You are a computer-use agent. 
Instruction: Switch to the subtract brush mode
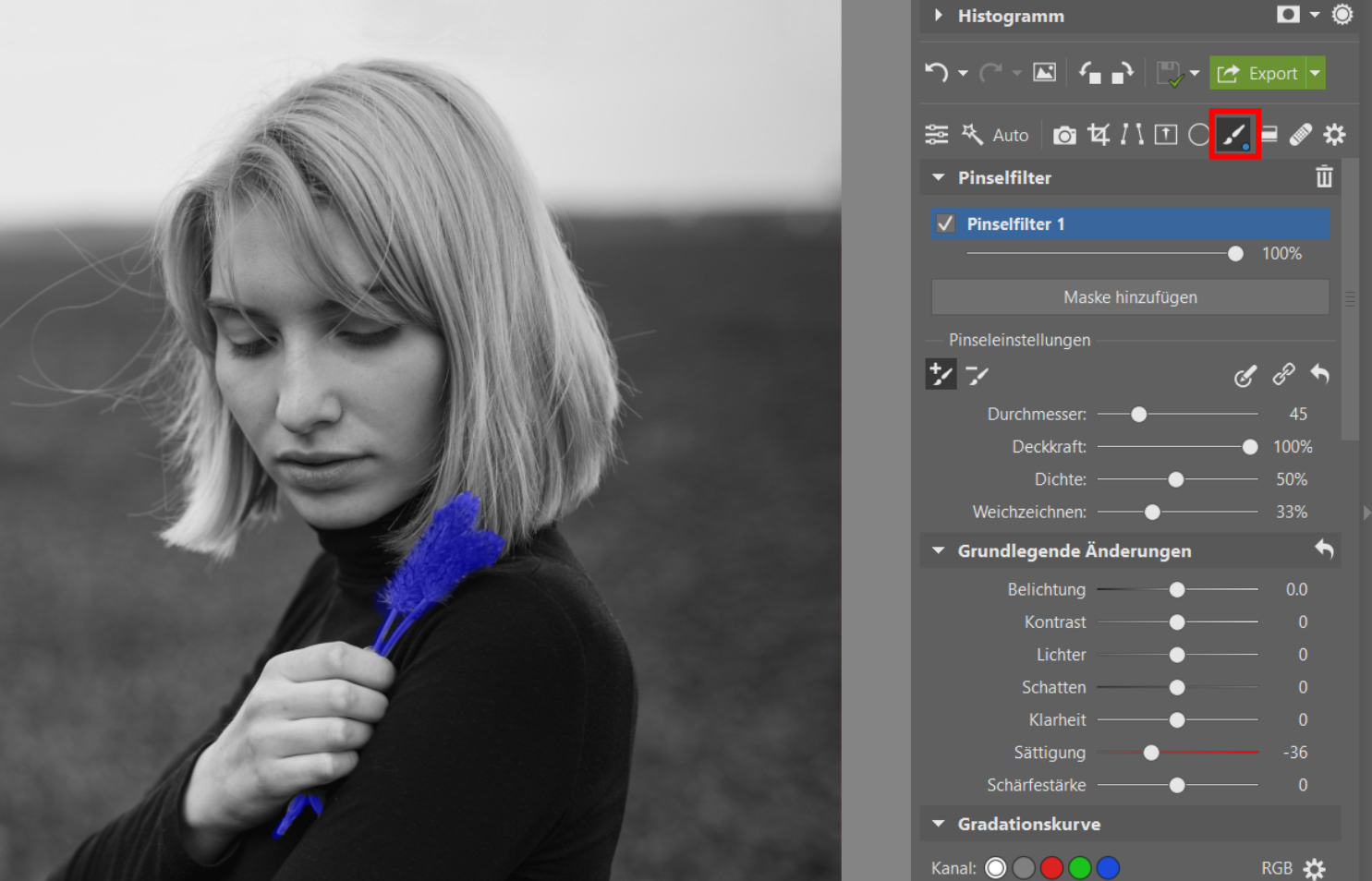[977, 375]
